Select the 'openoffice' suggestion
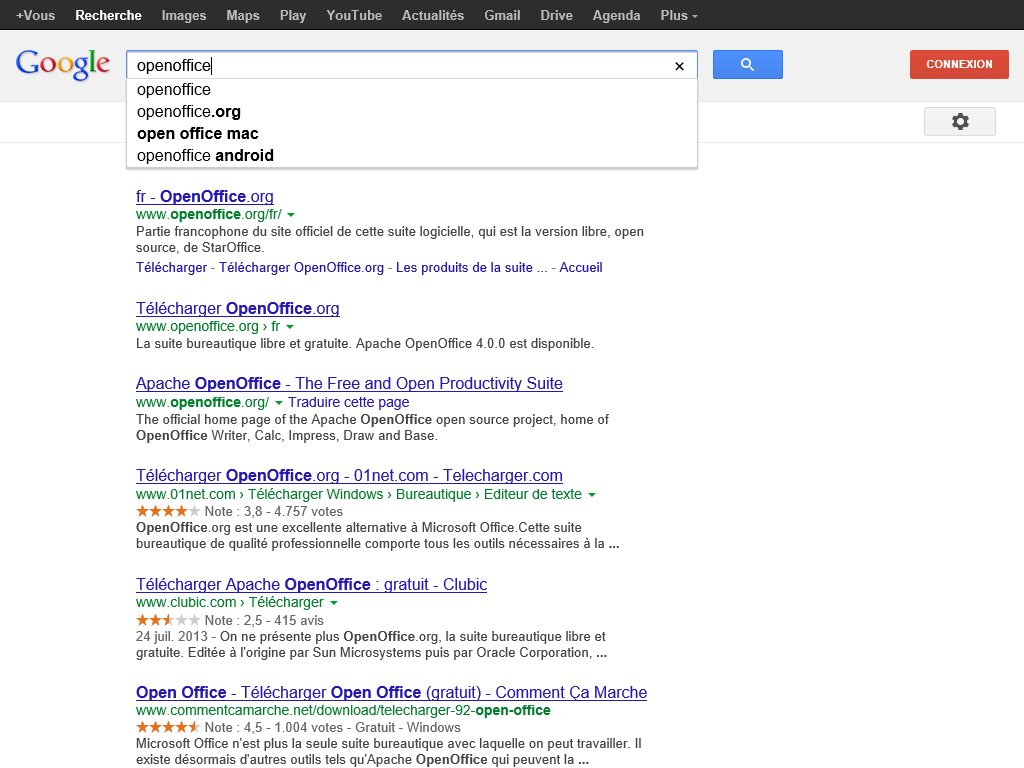The width and height of the screenshot is (1024, 768). coord(412,89)
